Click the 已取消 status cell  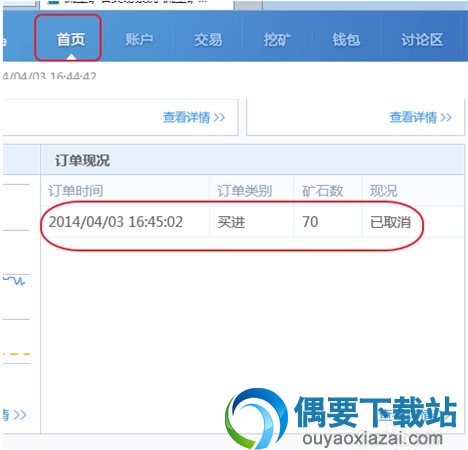tap(390, 222)
